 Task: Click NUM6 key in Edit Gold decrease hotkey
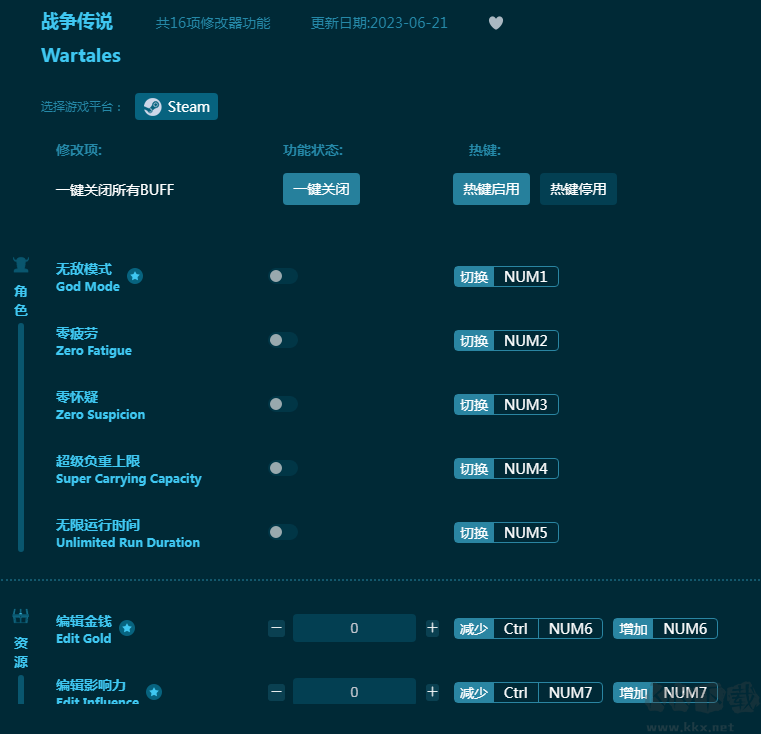pos(570,629)
